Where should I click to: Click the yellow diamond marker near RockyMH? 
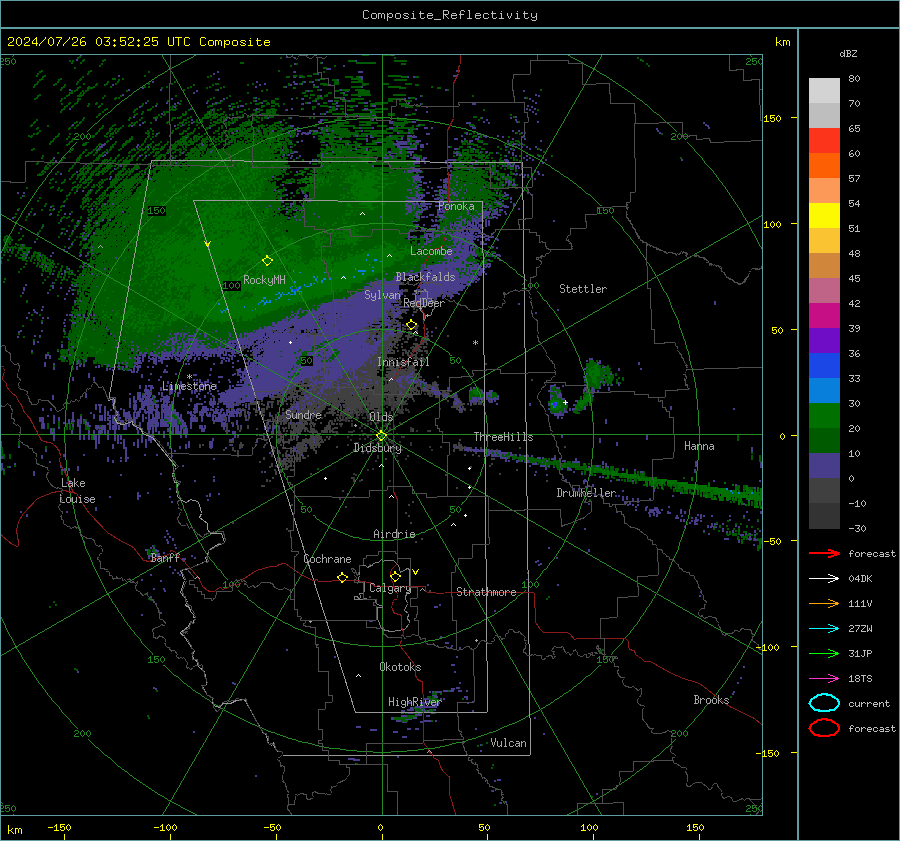tap(267, 261)
